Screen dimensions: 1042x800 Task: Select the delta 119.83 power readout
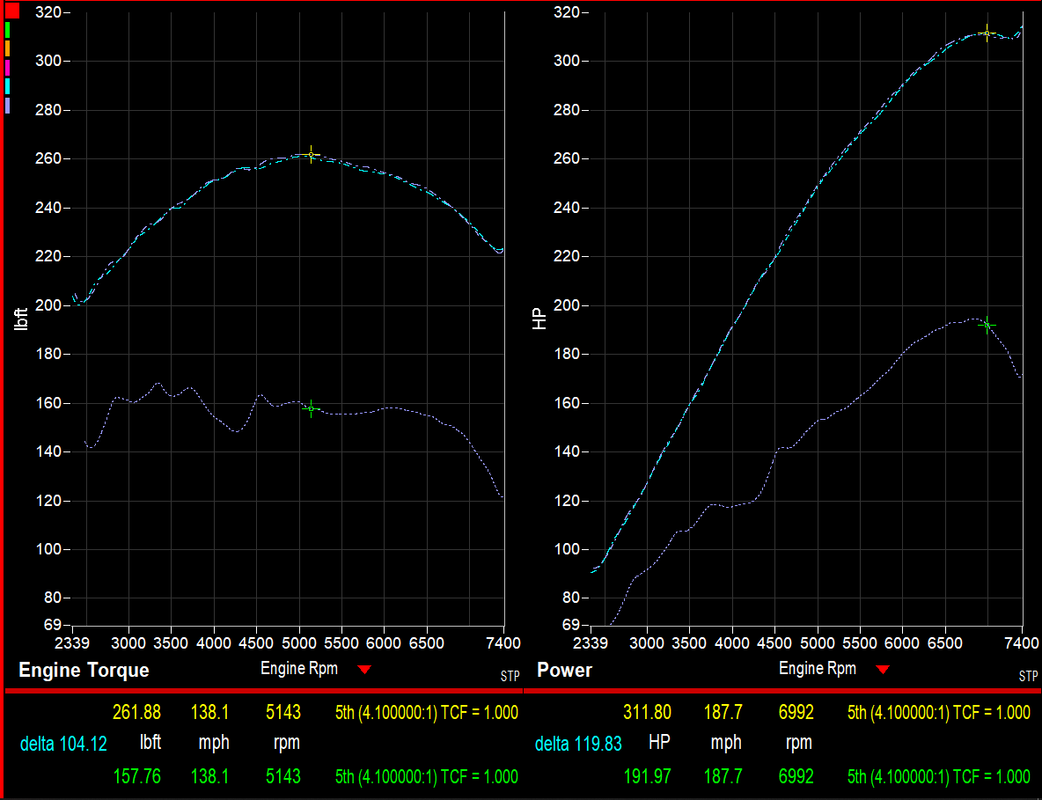pyautogui.click(x=578, y=743)
